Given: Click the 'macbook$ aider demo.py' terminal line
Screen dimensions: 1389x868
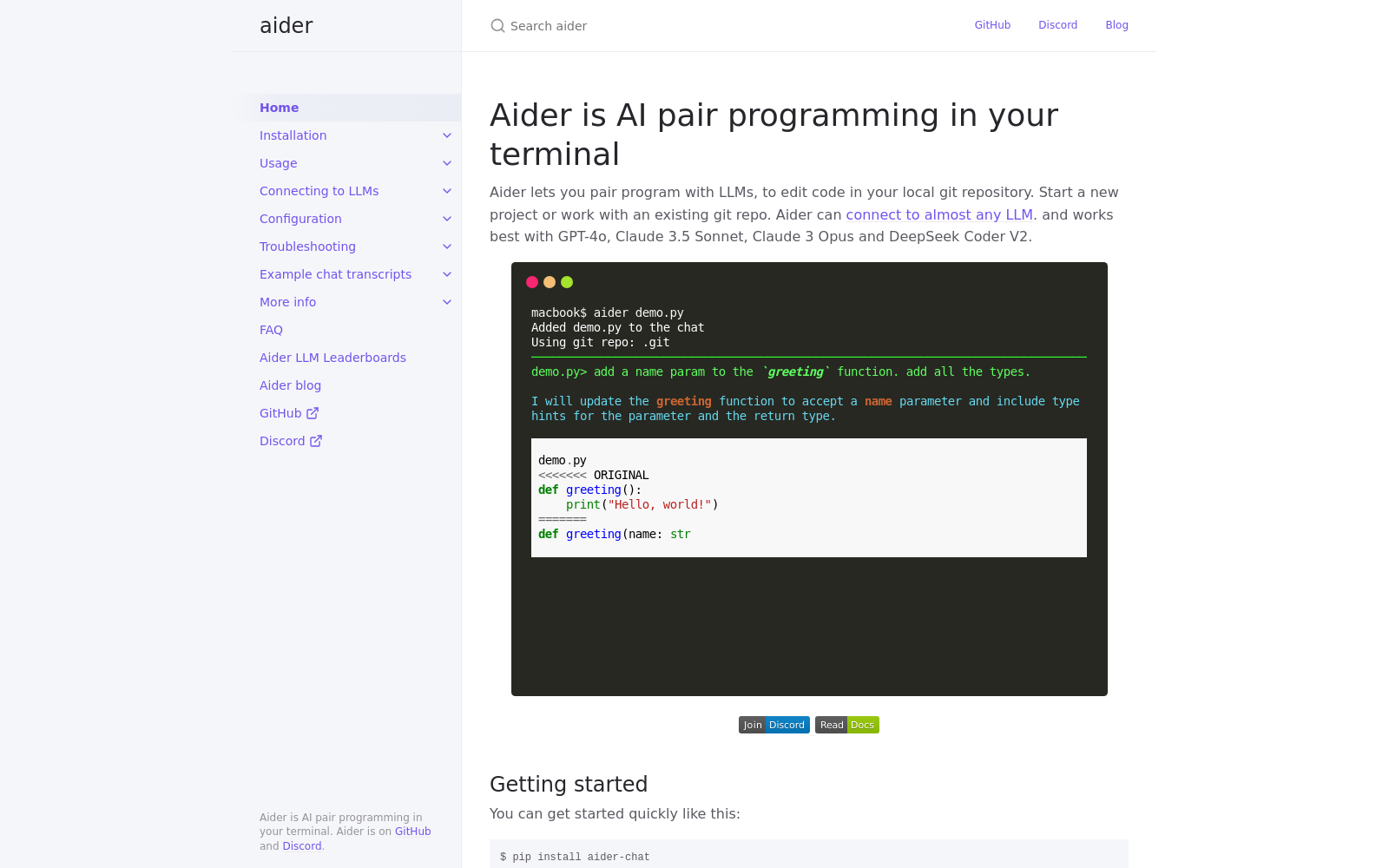Looking at the screenshot, I should coord(608,312).
